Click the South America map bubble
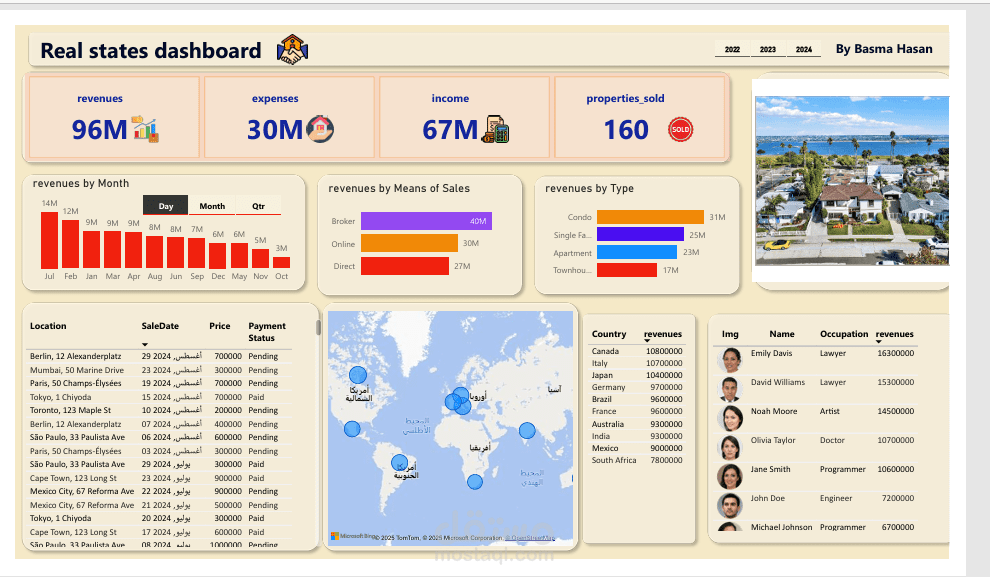Viewport: 990px width, 577px height. point(400,463)
